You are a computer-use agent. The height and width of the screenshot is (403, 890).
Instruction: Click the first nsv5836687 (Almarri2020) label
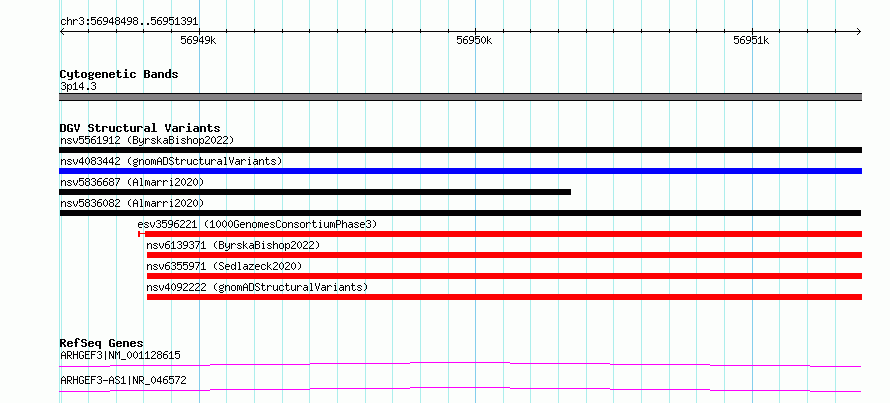tap(132, 182)
